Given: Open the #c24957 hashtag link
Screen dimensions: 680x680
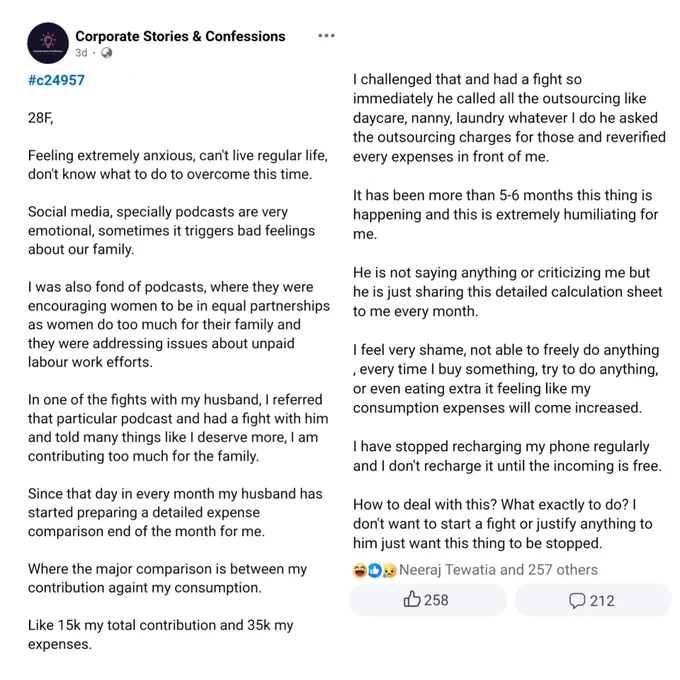Looking at the screenshot, I should tap(56, 80).
